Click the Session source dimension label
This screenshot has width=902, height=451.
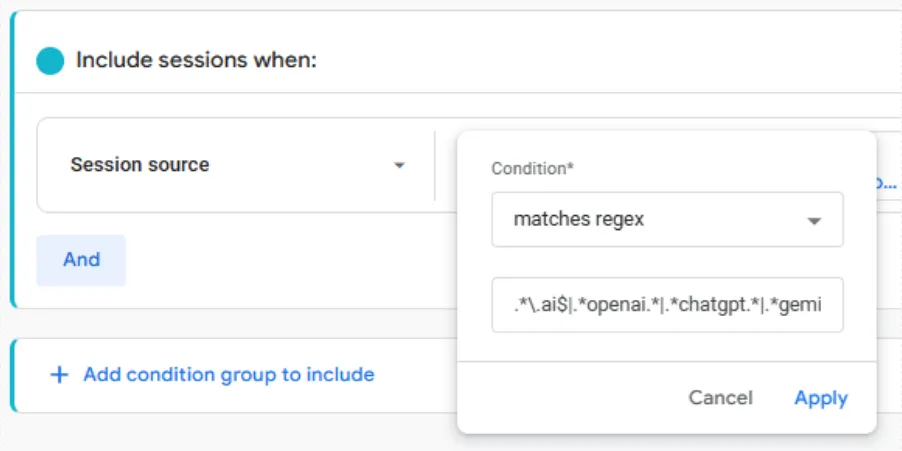tap(140, 165)
